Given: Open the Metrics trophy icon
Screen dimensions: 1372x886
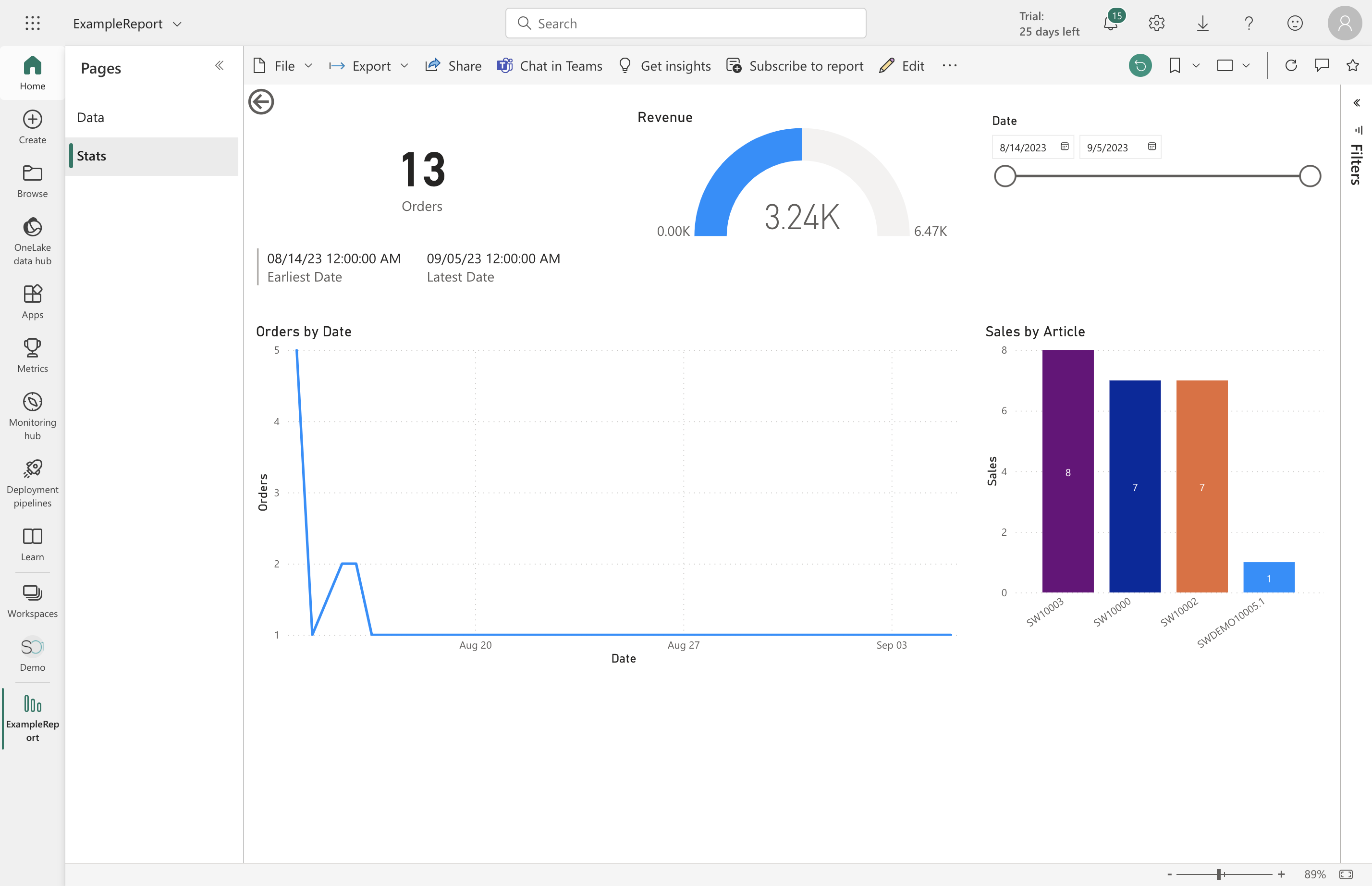Looking at the screenshot, I should tap(32, 347).
